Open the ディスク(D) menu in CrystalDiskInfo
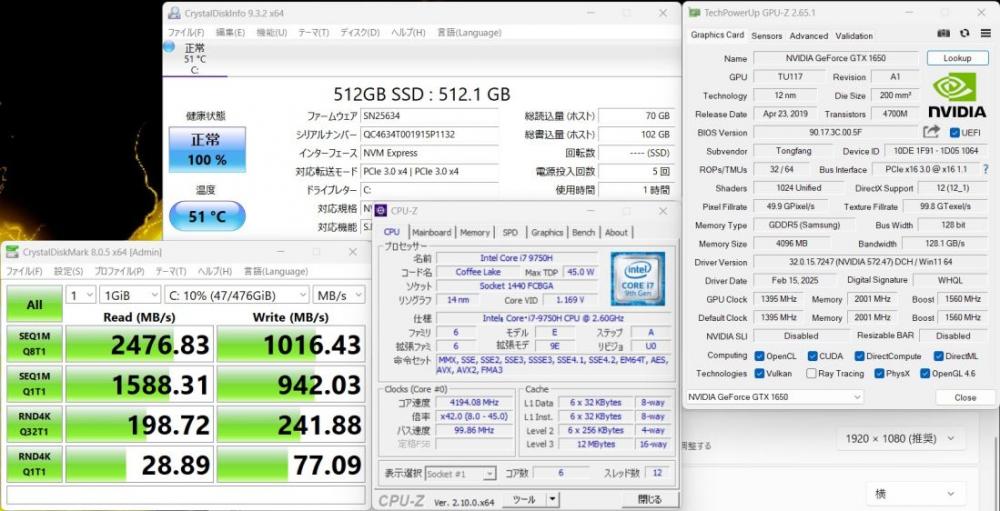 360,33
